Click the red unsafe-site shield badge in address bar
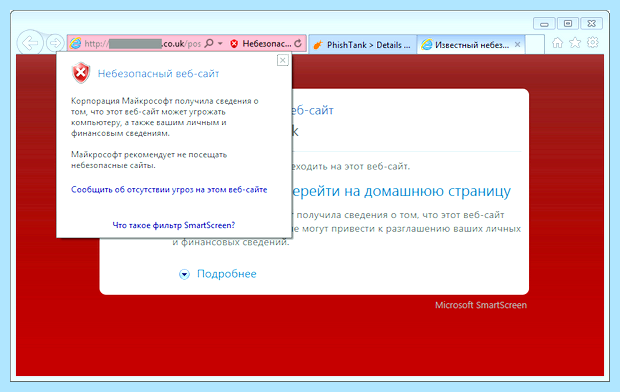Viewport: 620px width, 392px height. (x=234, y=44)
